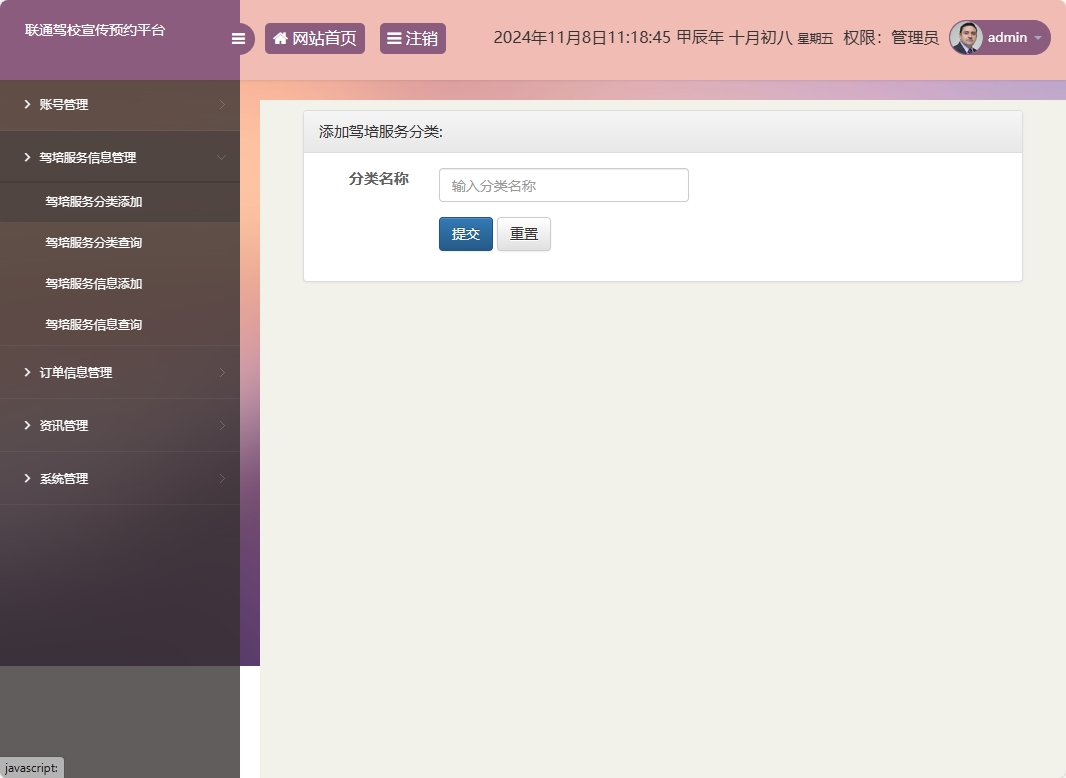This screenshot has height=778, width=1066.
Task: Click the 分类名称 field label
Action: click(x=379, y=179)
